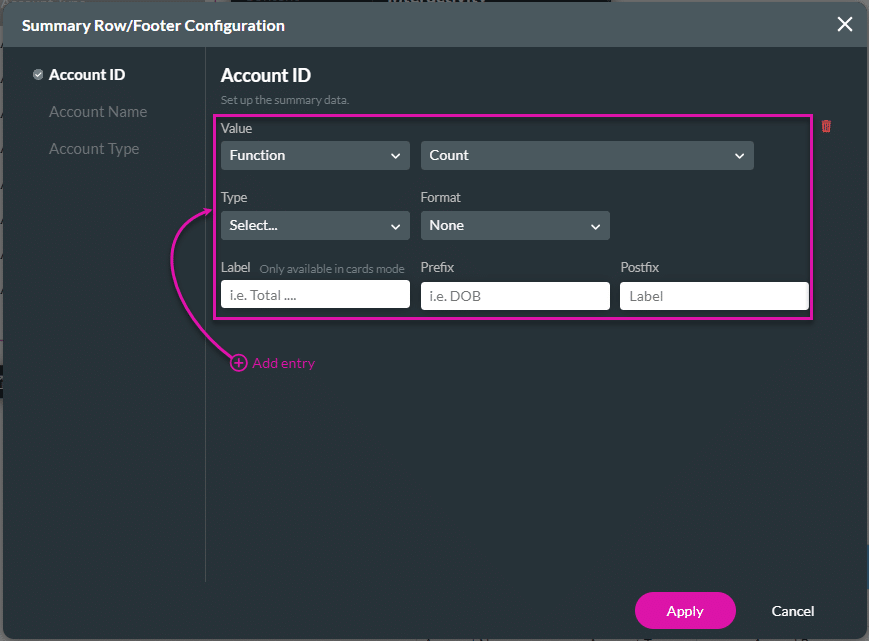The width and height of the screenshot is (869, 641).
Task: Cancel the summary row configuration
Action: [792, 611]
